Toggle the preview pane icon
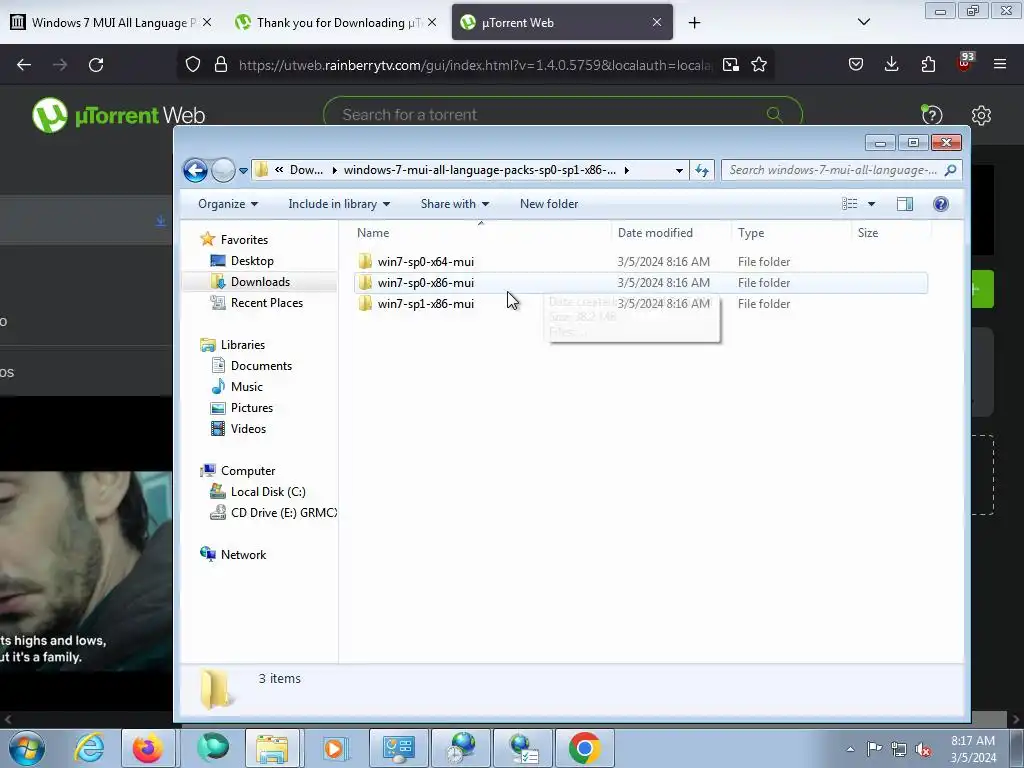 pyautogui.click(x=904, y=204)
